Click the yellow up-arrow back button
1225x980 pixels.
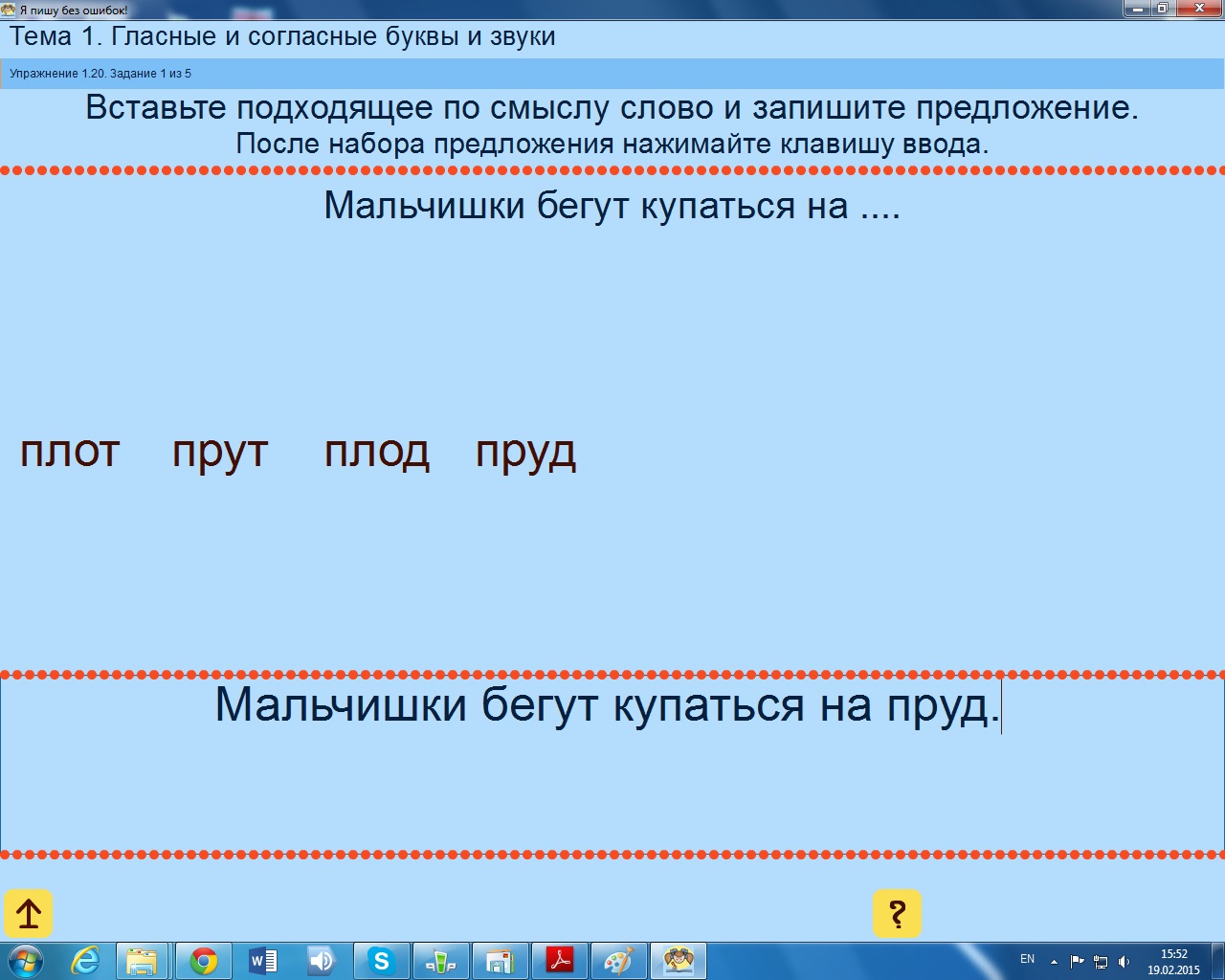tap(29, 914)
